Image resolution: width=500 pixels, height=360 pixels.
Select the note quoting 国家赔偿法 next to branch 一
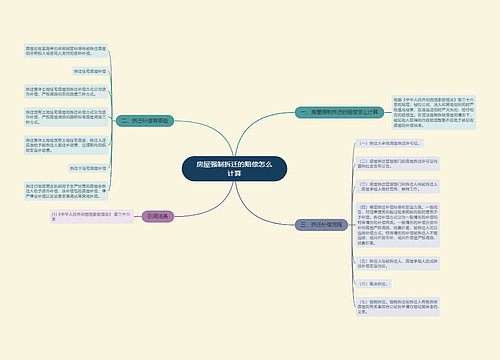tap(434, 112)
